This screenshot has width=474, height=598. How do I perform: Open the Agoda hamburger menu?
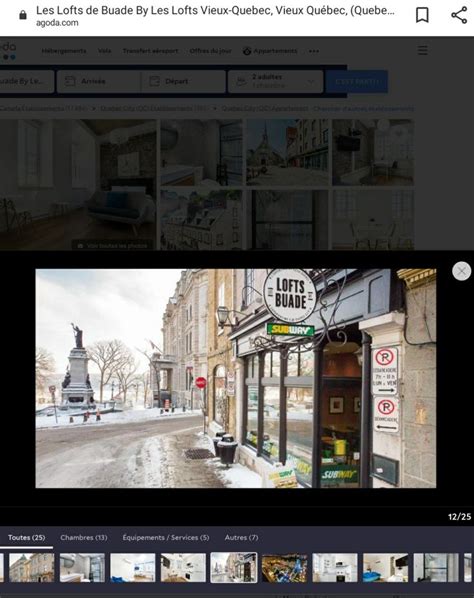click(423, 50)
